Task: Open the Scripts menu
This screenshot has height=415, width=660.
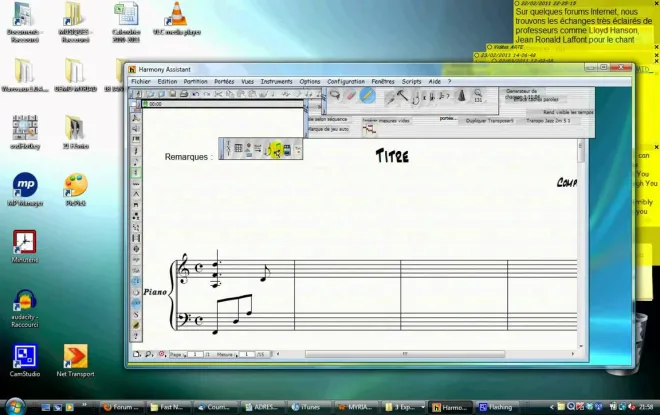Action: (x=411, y=82)
